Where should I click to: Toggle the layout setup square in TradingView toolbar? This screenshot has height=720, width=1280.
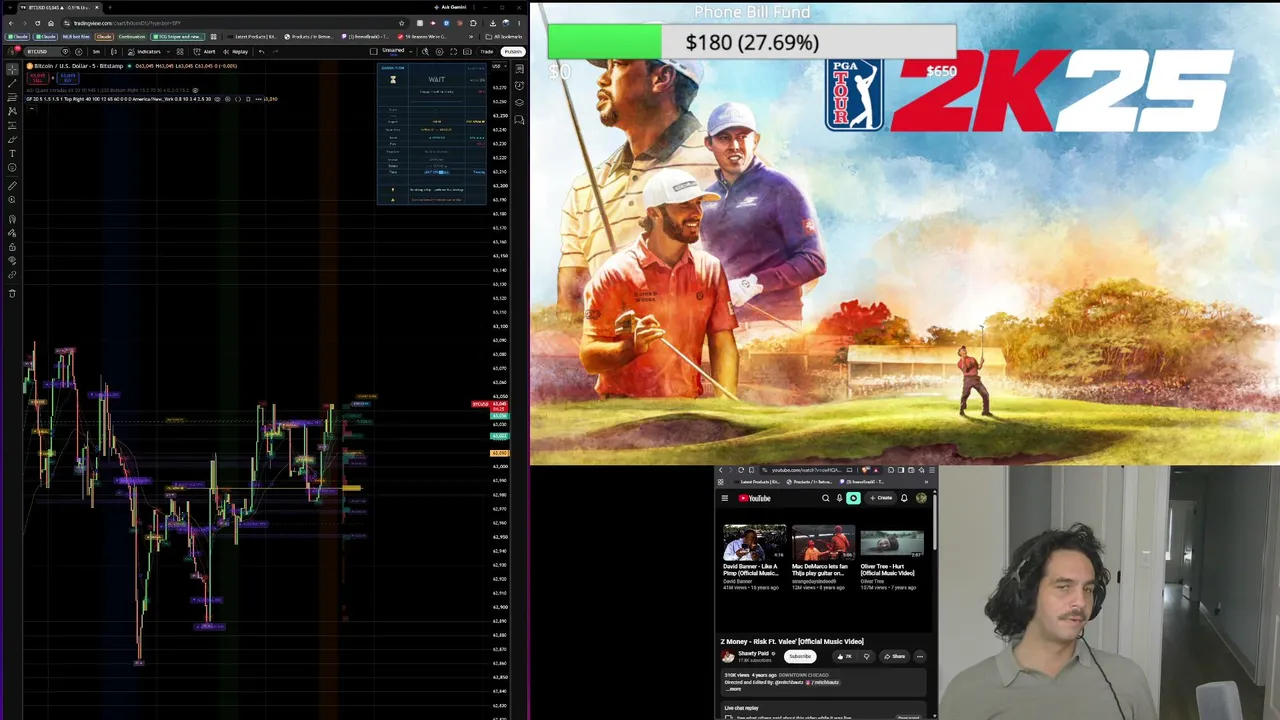click(x=374, y=51)
